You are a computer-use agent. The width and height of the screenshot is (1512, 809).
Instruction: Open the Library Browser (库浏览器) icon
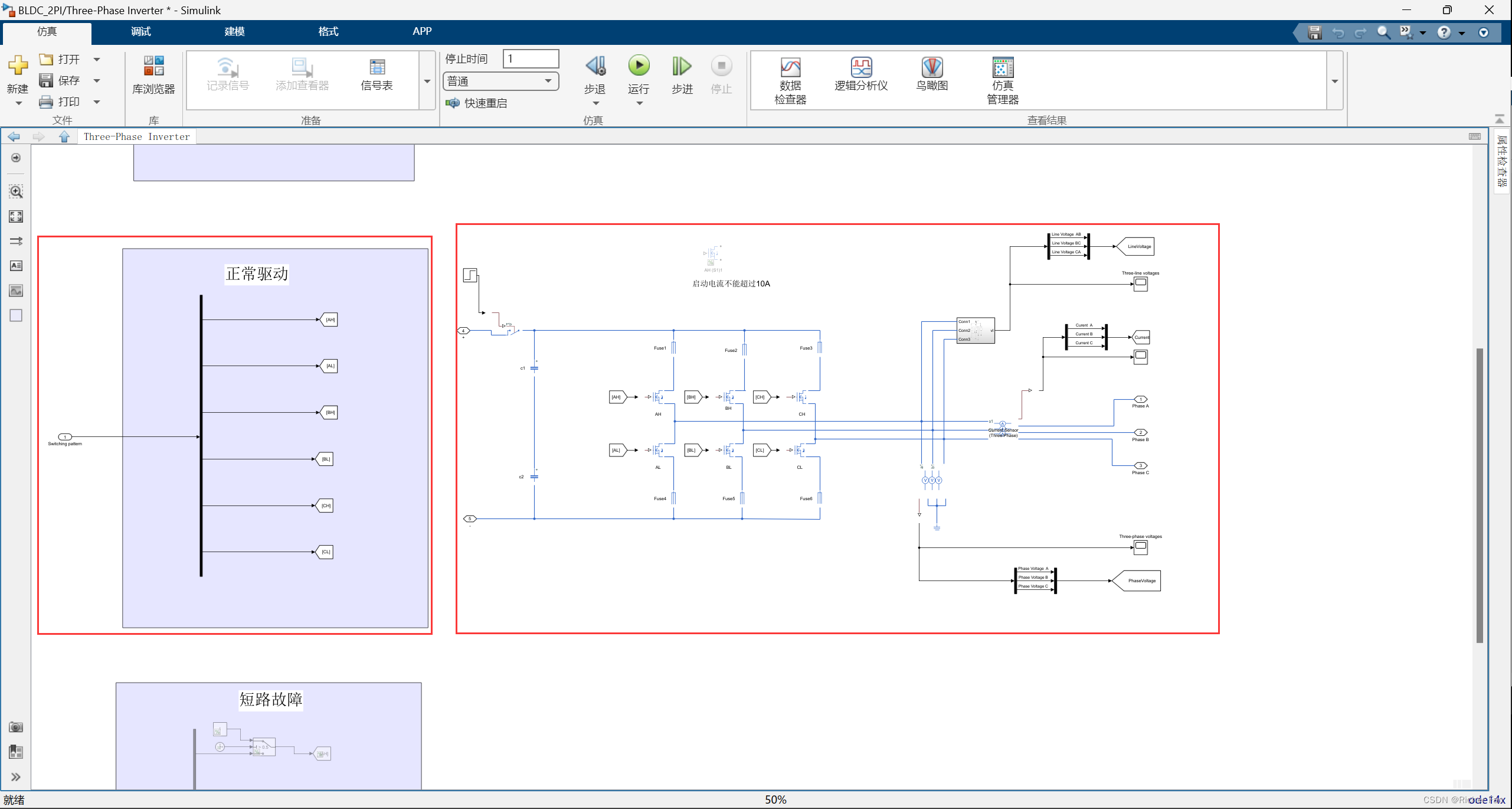(x=153, y=66)
